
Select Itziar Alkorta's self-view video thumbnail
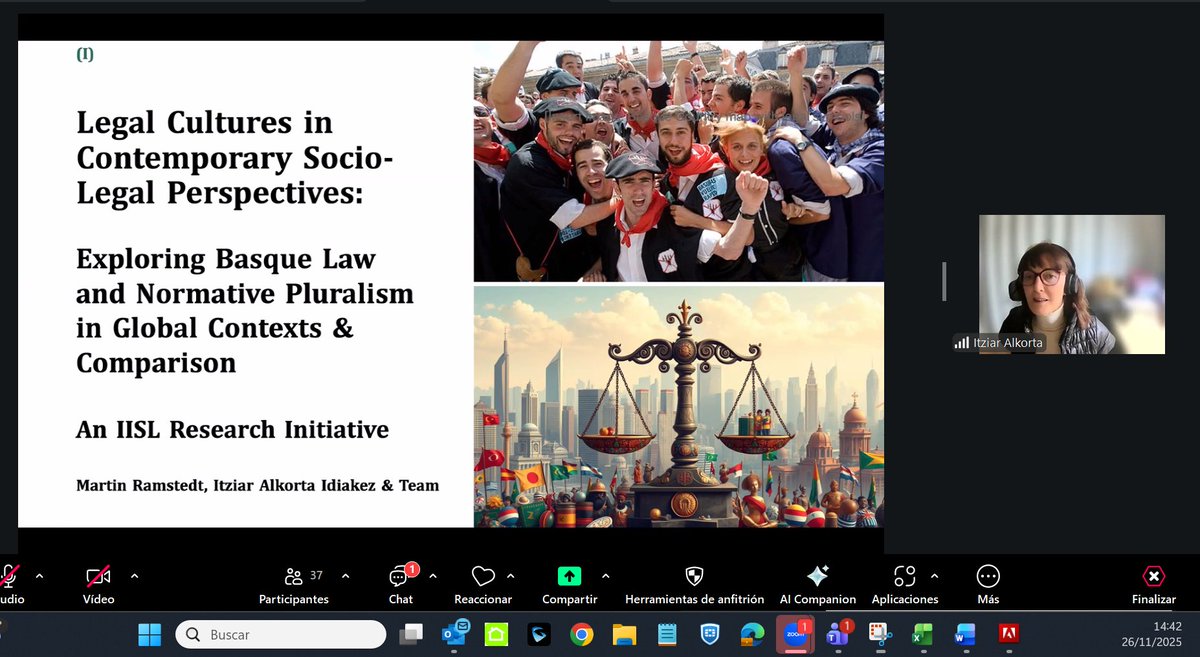click(x=1070, y=284)
